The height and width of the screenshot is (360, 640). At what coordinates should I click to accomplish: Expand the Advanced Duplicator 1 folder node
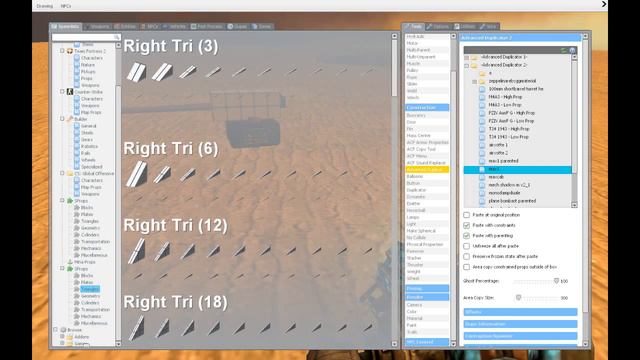point(467,57)
